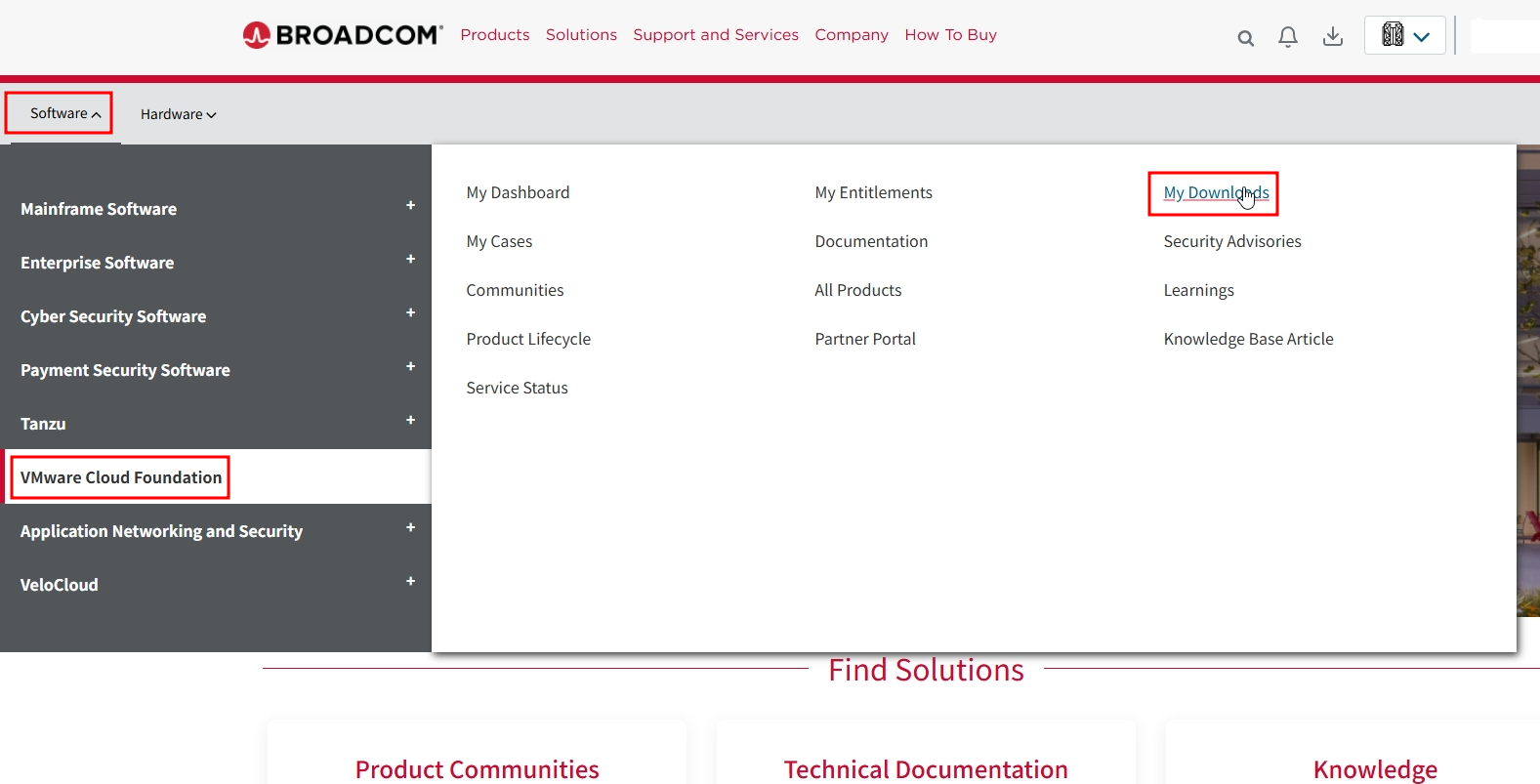Expand Tanzu plus icon

tap(410, 420)
